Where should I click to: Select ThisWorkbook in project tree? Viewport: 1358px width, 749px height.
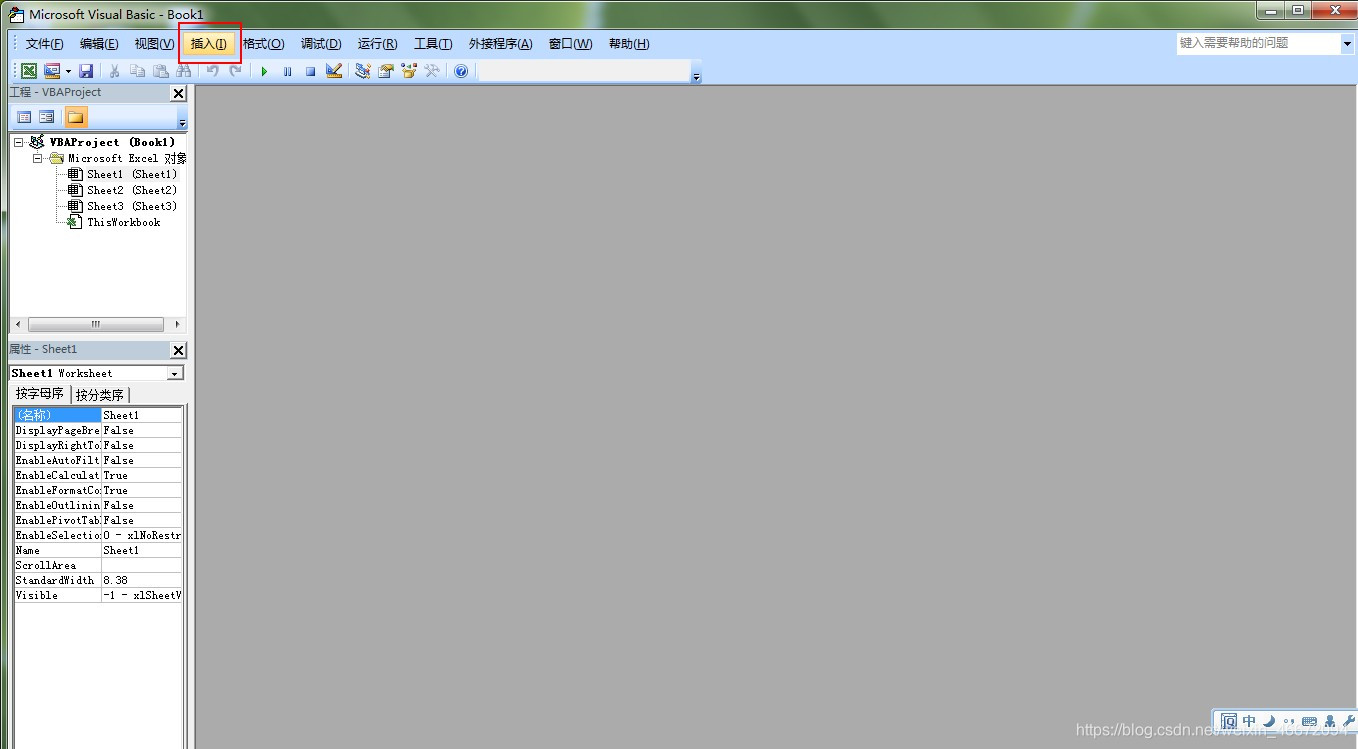123,222
